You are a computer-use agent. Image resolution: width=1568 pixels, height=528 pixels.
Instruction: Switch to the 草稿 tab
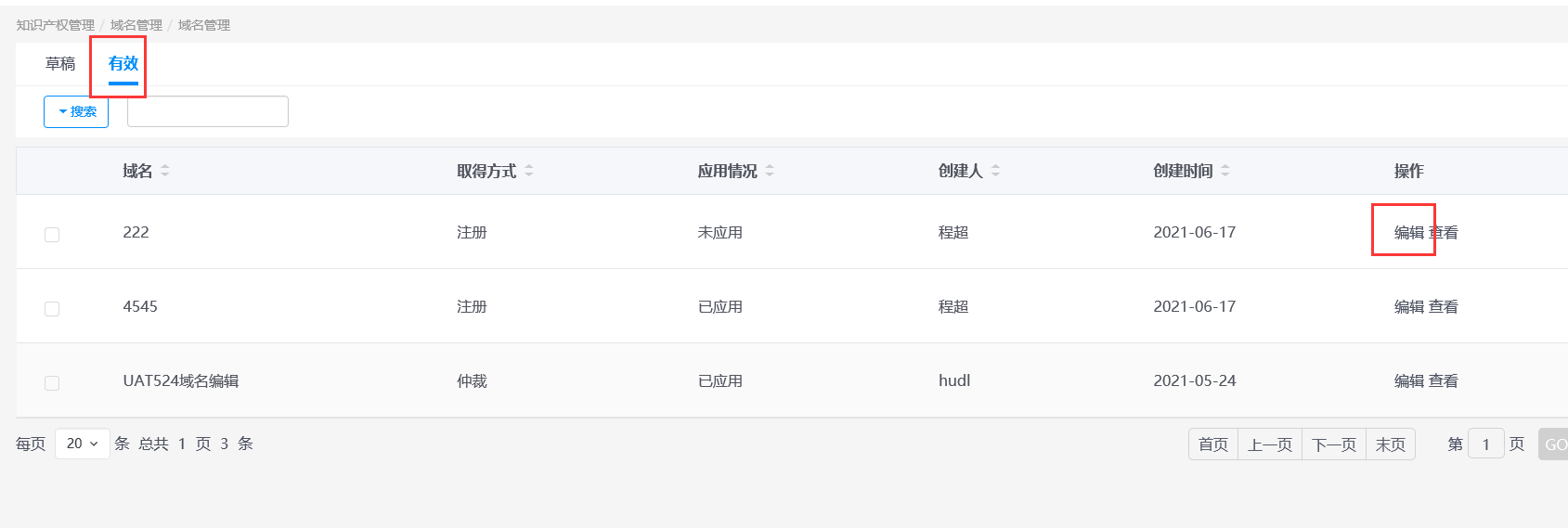point(60,64)
